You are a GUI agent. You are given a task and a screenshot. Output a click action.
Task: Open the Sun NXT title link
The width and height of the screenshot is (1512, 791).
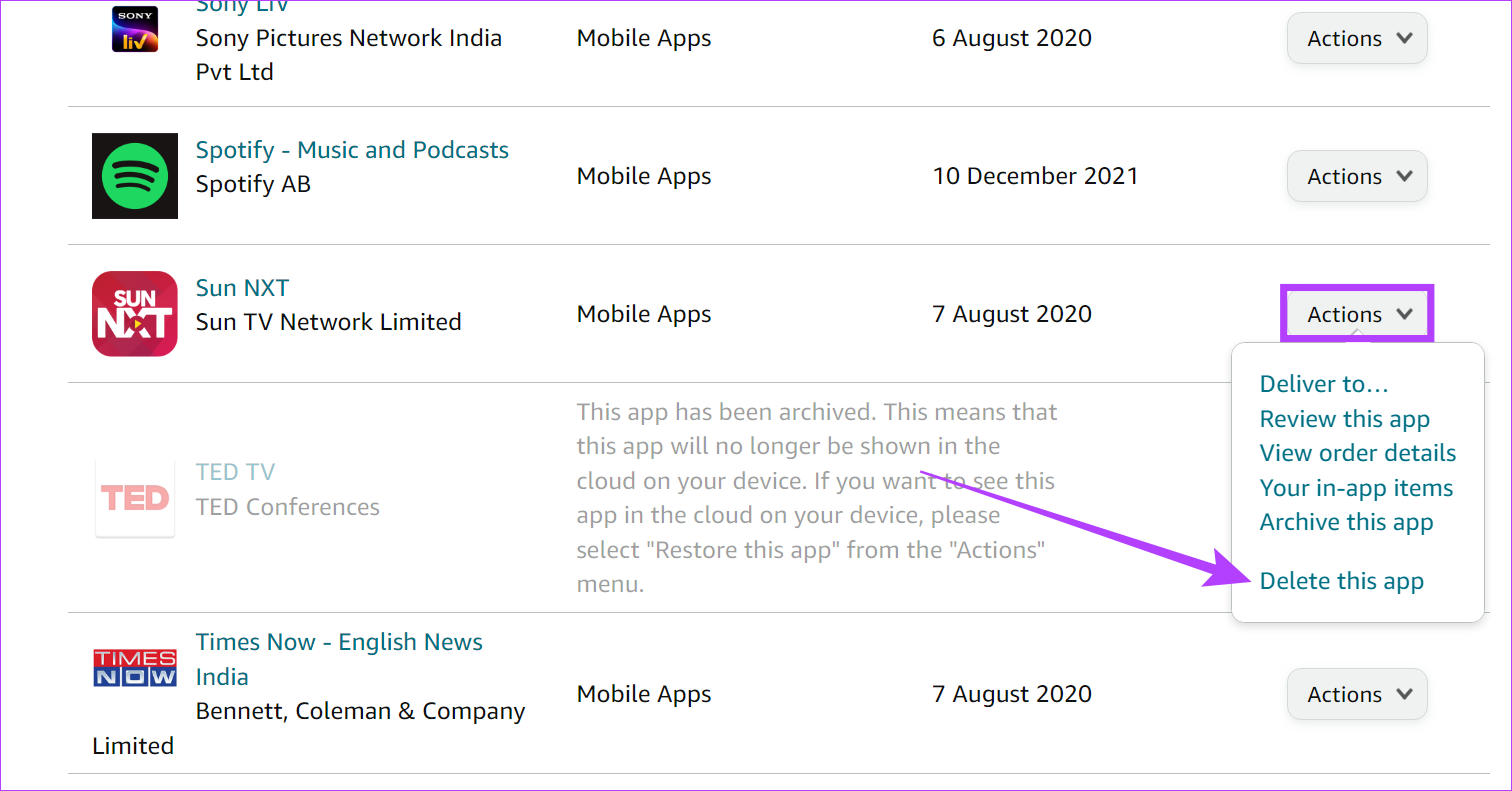pyautogui.click(x=242, y=288)
